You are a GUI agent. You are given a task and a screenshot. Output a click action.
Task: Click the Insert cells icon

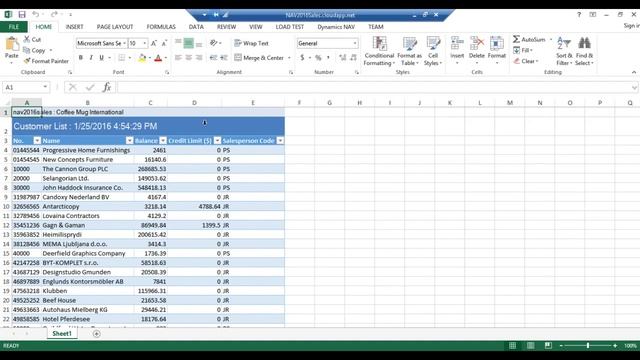pos(457,43)
